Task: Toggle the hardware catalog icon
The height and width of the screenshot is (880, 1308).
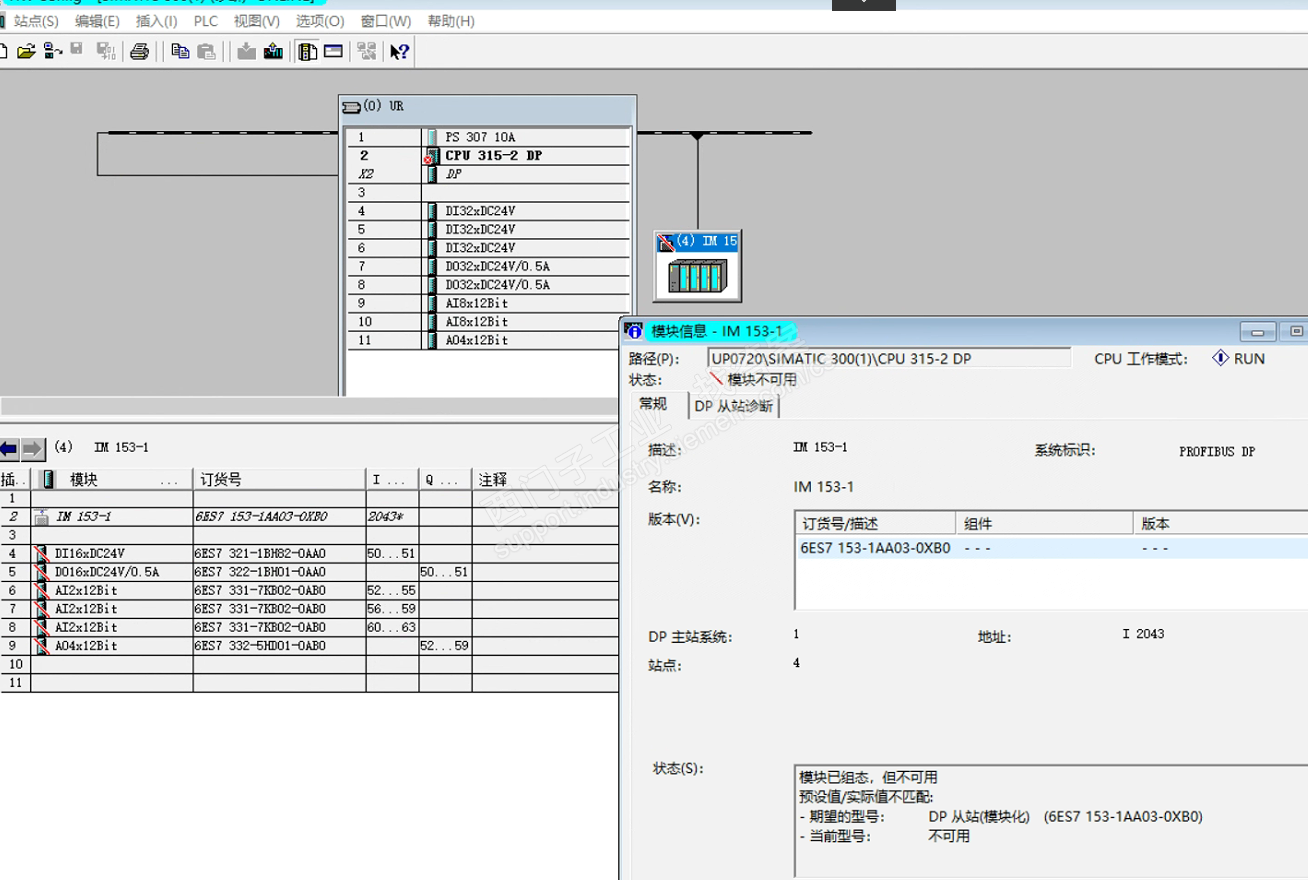Action: pos(308,51)
